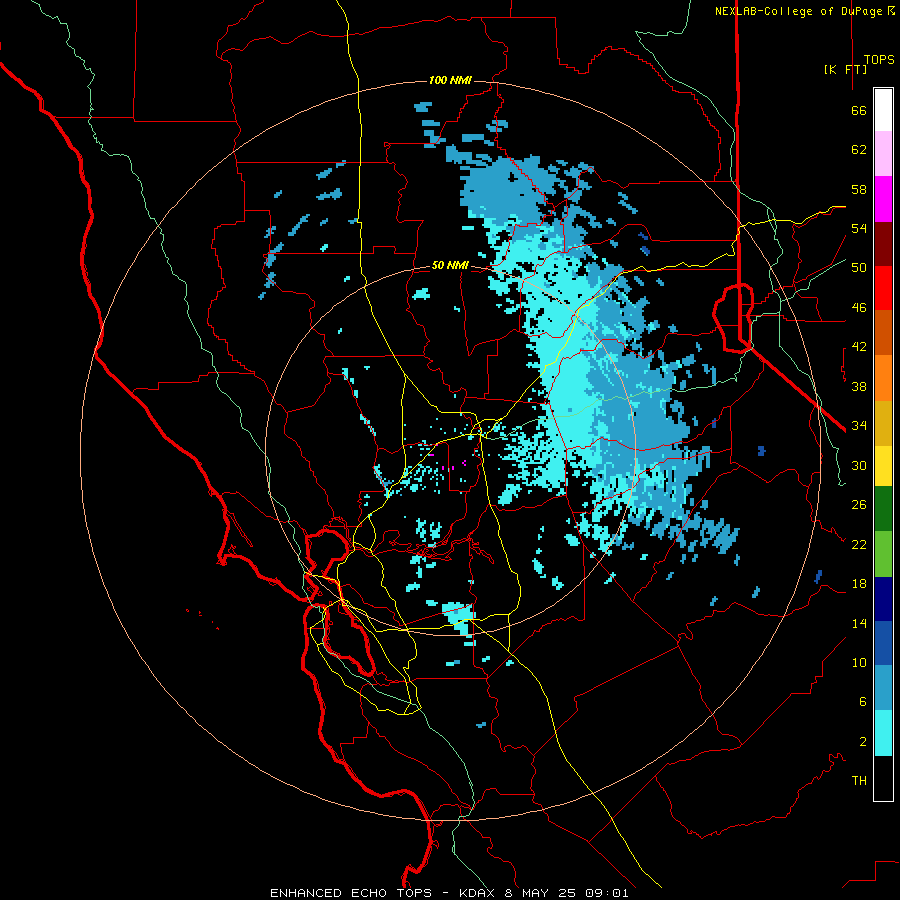Select the cyan legend swatch
Image resolution: width=900 pixels, height=900 pixels.
[883, 733]
